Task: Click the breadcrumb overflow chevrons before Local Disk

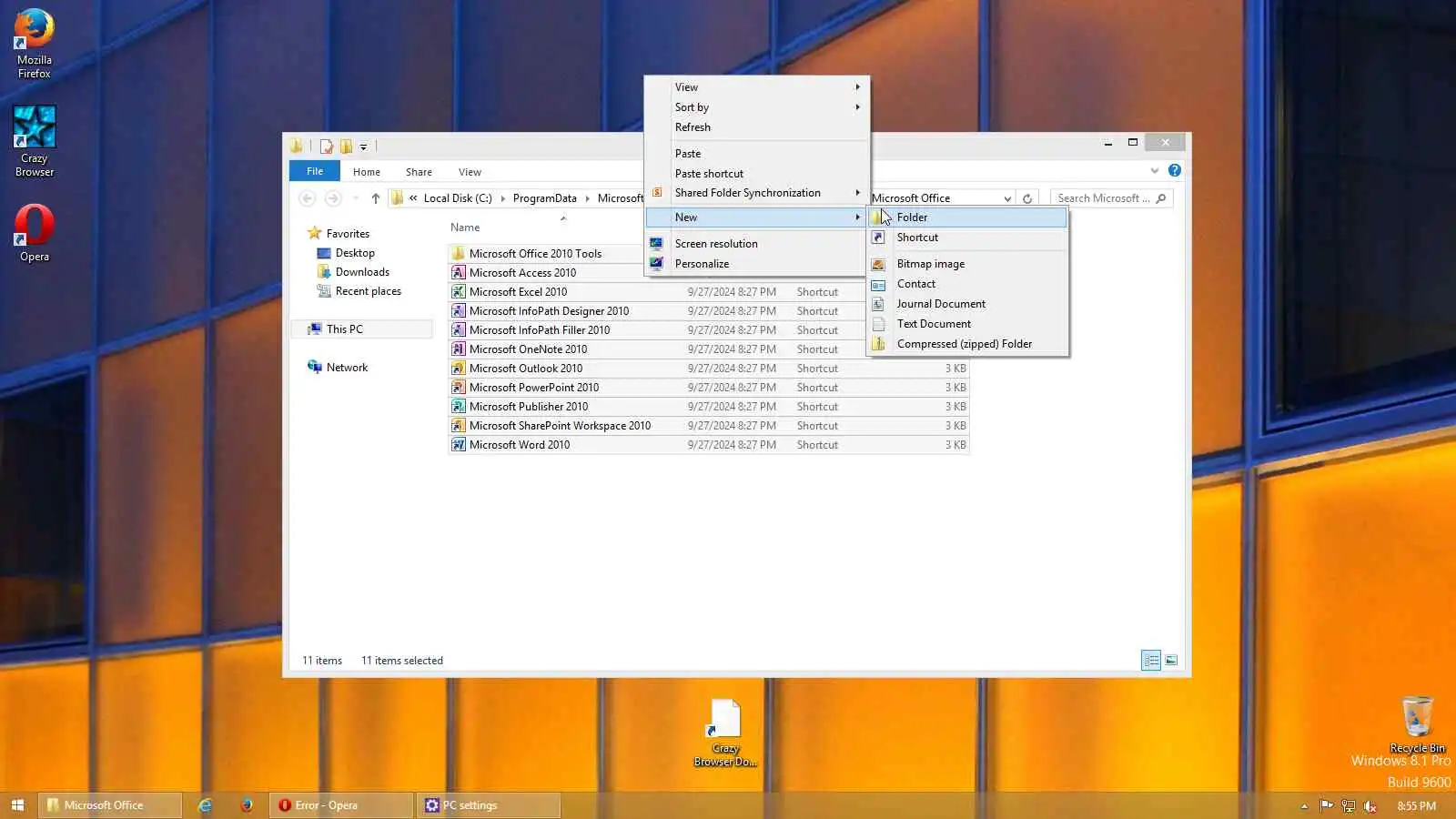Action: (413, 198)
